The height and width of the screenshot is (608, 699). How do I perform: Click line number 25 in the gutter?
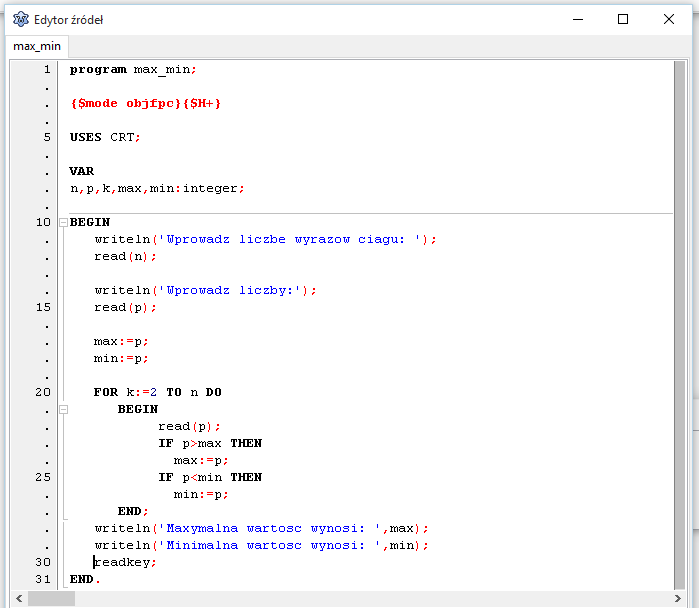43,477
